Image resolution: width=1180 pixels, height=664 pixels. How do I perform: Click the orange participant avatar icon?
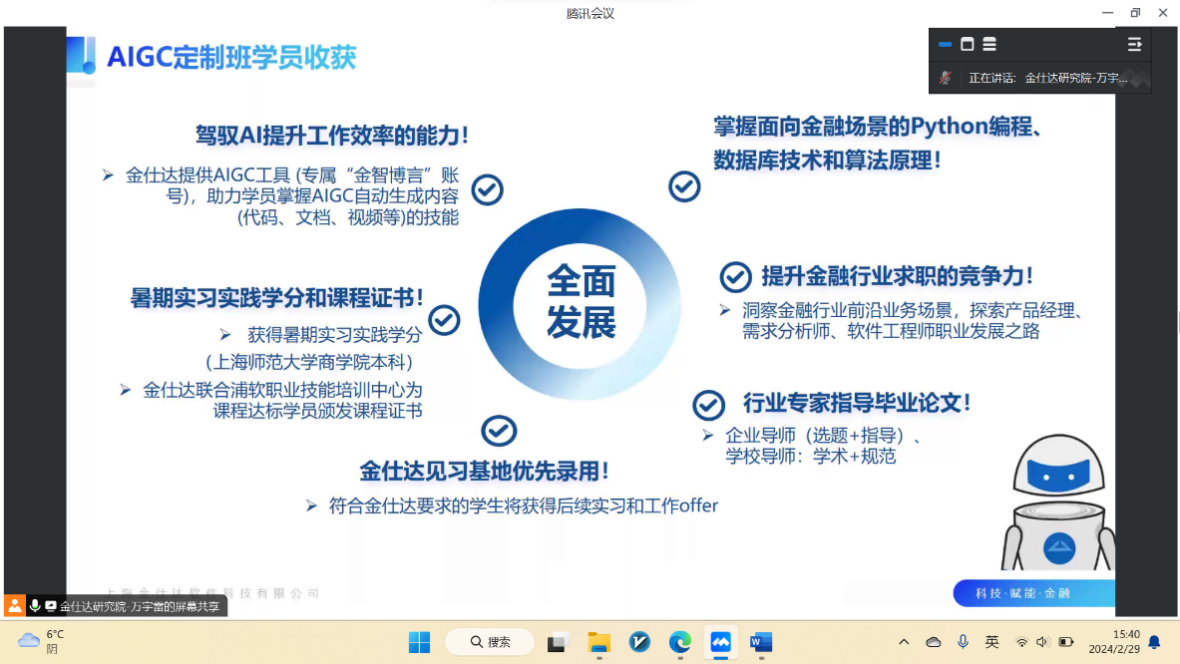pos(14,606)
